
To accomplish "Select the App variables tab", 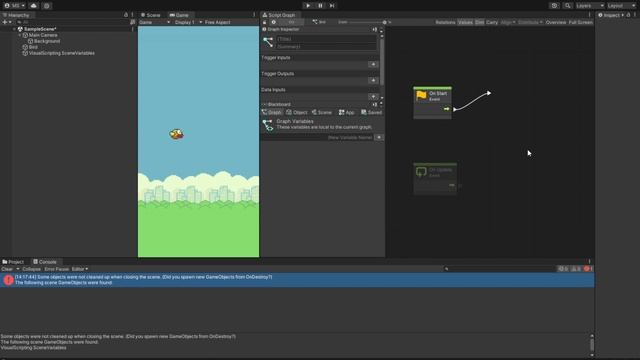I will tap(347, 112).
